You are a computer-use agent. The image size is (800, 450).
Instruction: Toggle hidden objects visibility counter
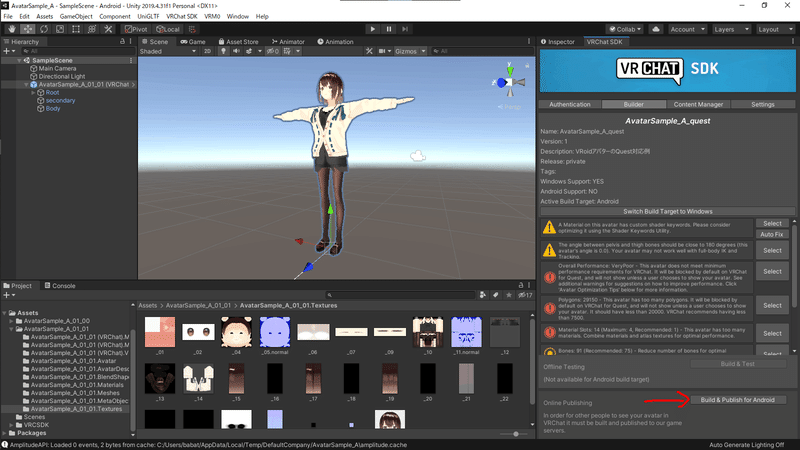coord(273,51)
